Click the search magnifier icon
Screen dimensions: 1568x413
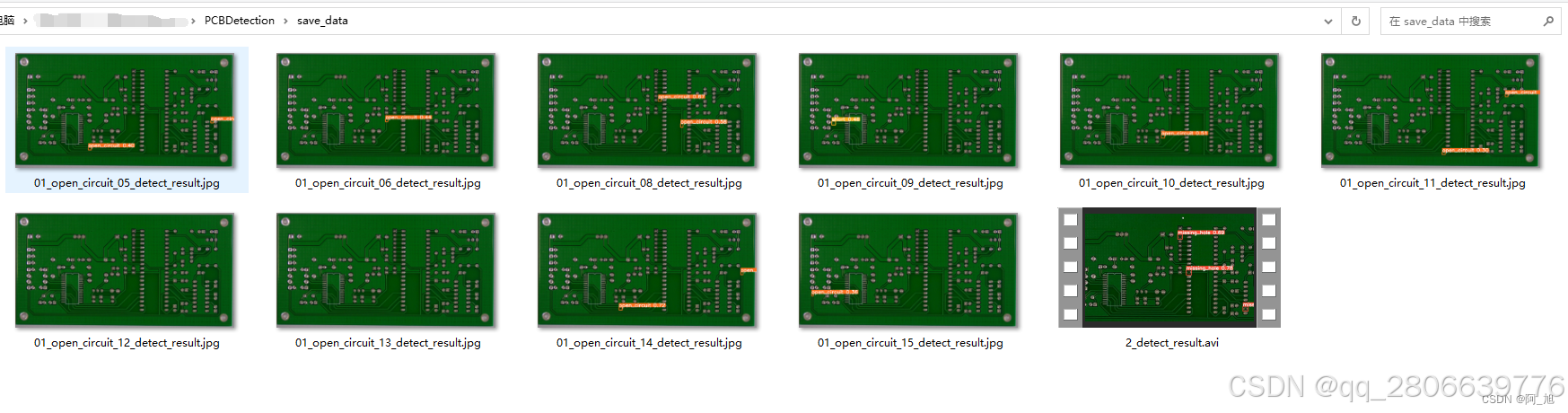pyautogui.click(x=1548, y=22)
